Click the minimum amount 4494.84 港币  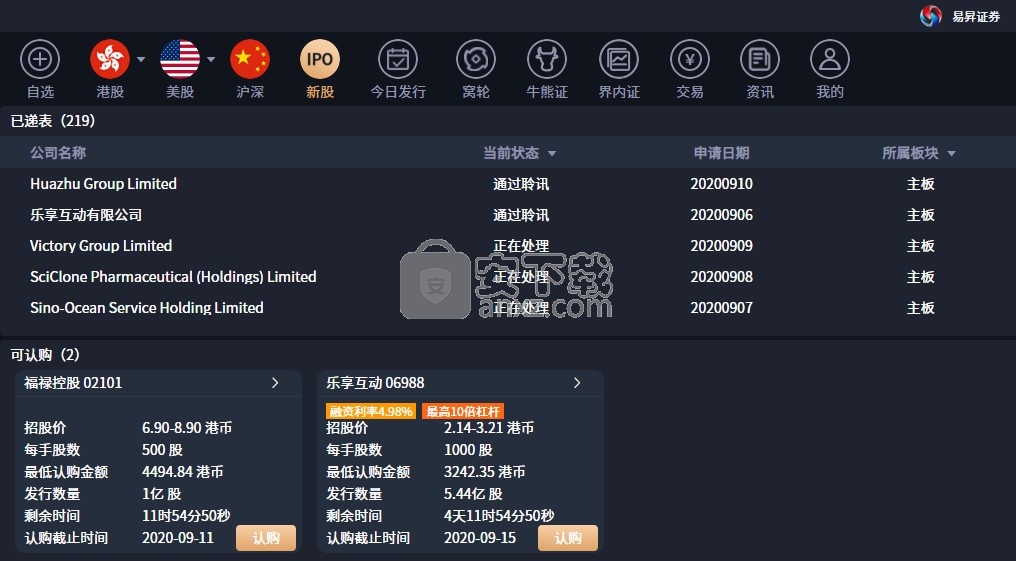tap(182, 472)
